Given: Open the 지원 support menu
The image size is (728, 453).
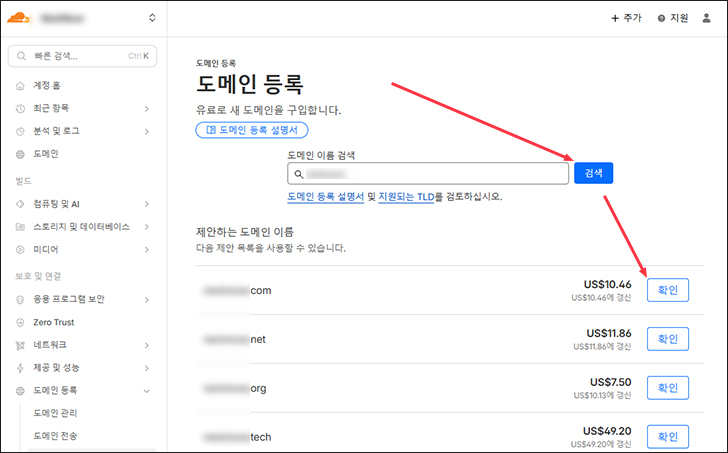Looking at the screenshot, I should click(x=673, y=18).
